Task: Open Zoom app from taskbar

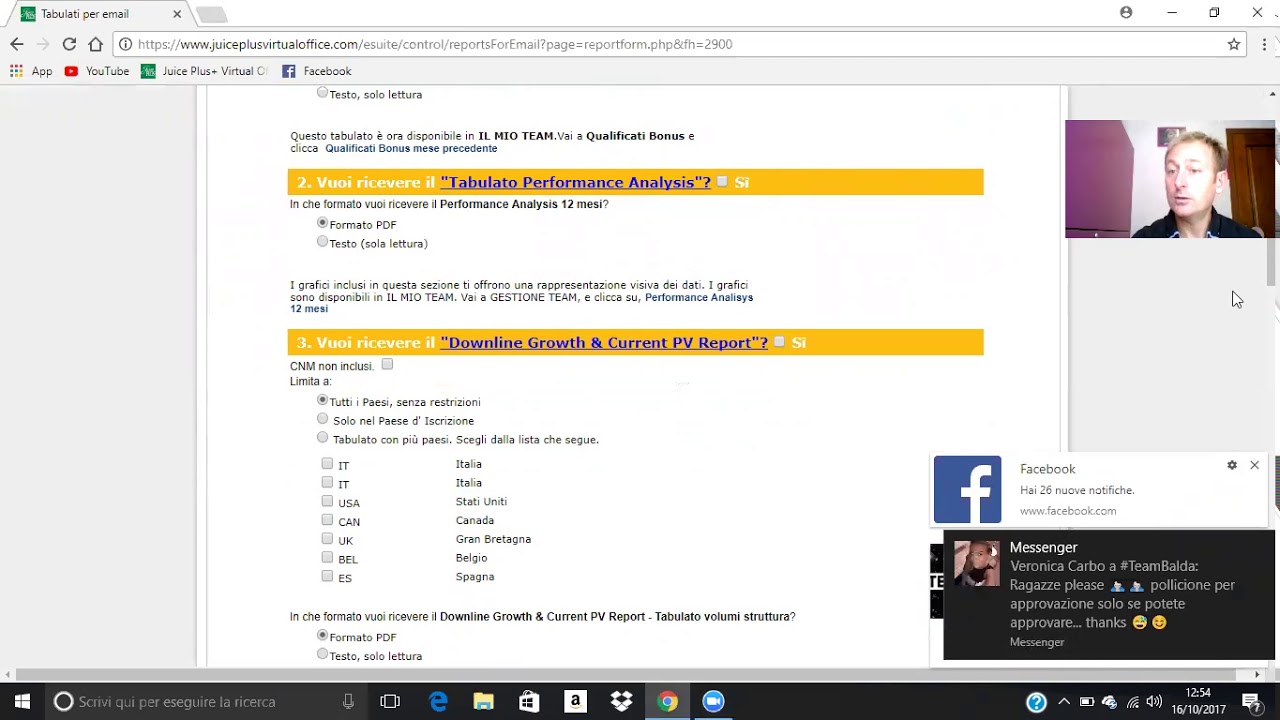Action: (x=713, y=701)
